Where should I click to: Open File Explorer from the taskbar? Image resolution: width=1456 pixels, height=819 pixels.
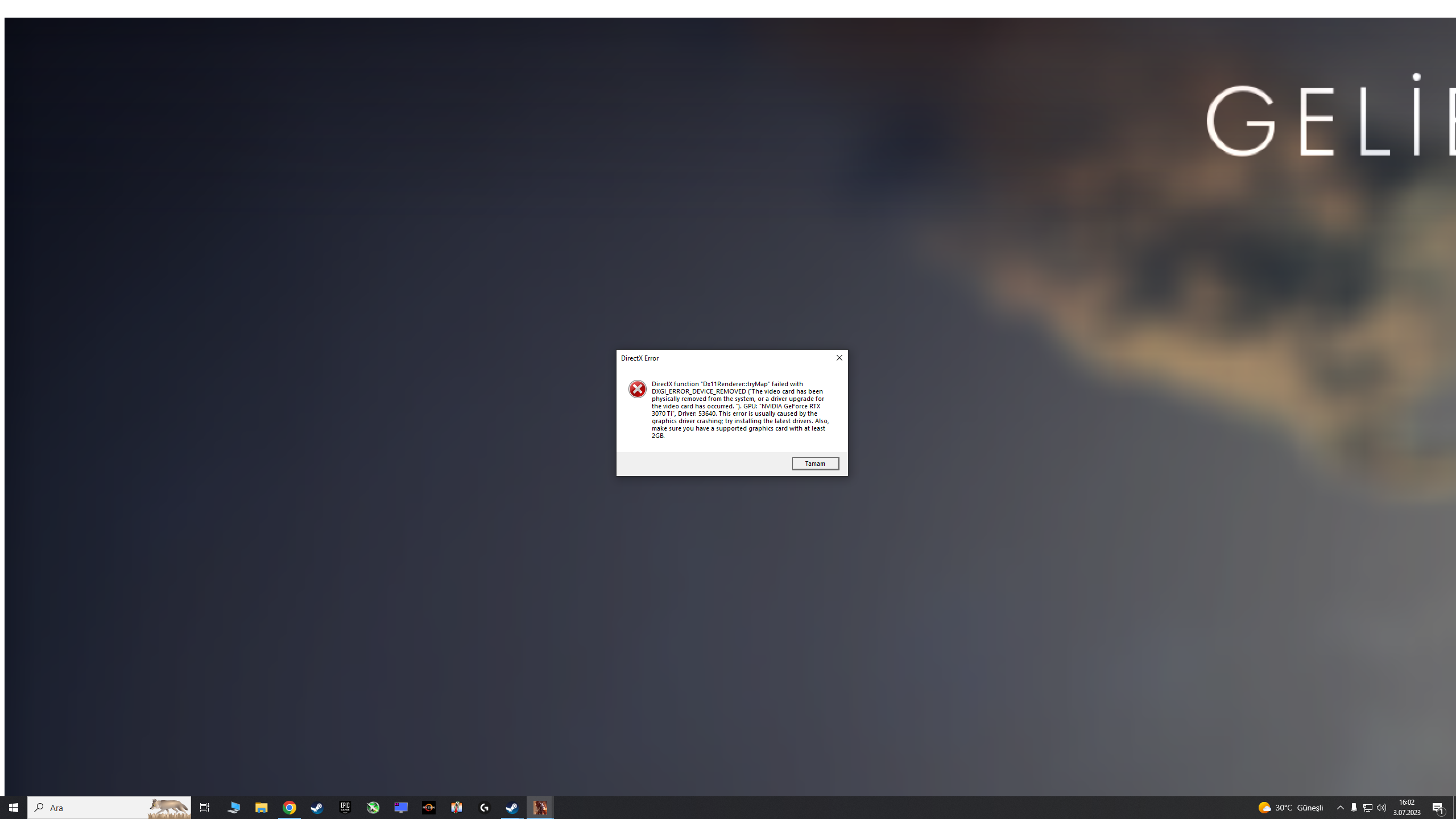[x=261, y=808]
